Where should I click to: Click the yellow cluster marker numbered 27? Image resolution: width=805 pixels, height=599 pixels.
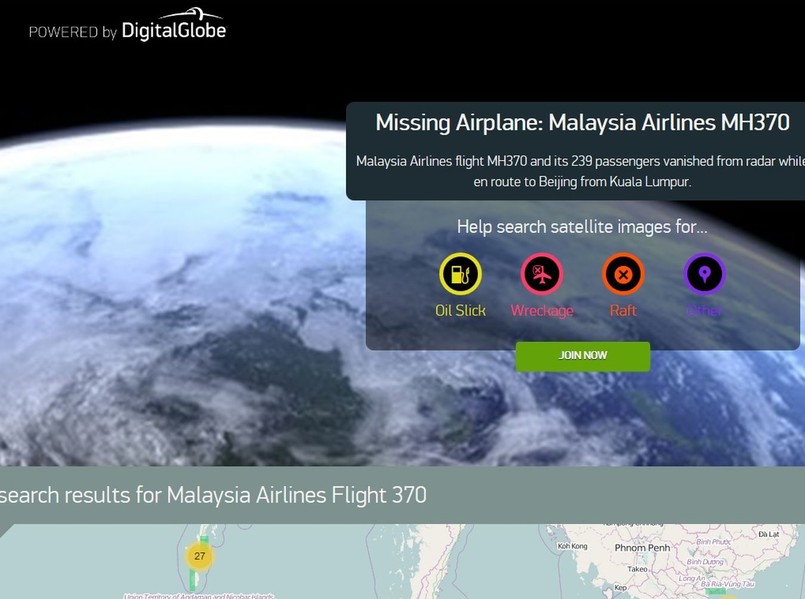(x=200, y=556)
